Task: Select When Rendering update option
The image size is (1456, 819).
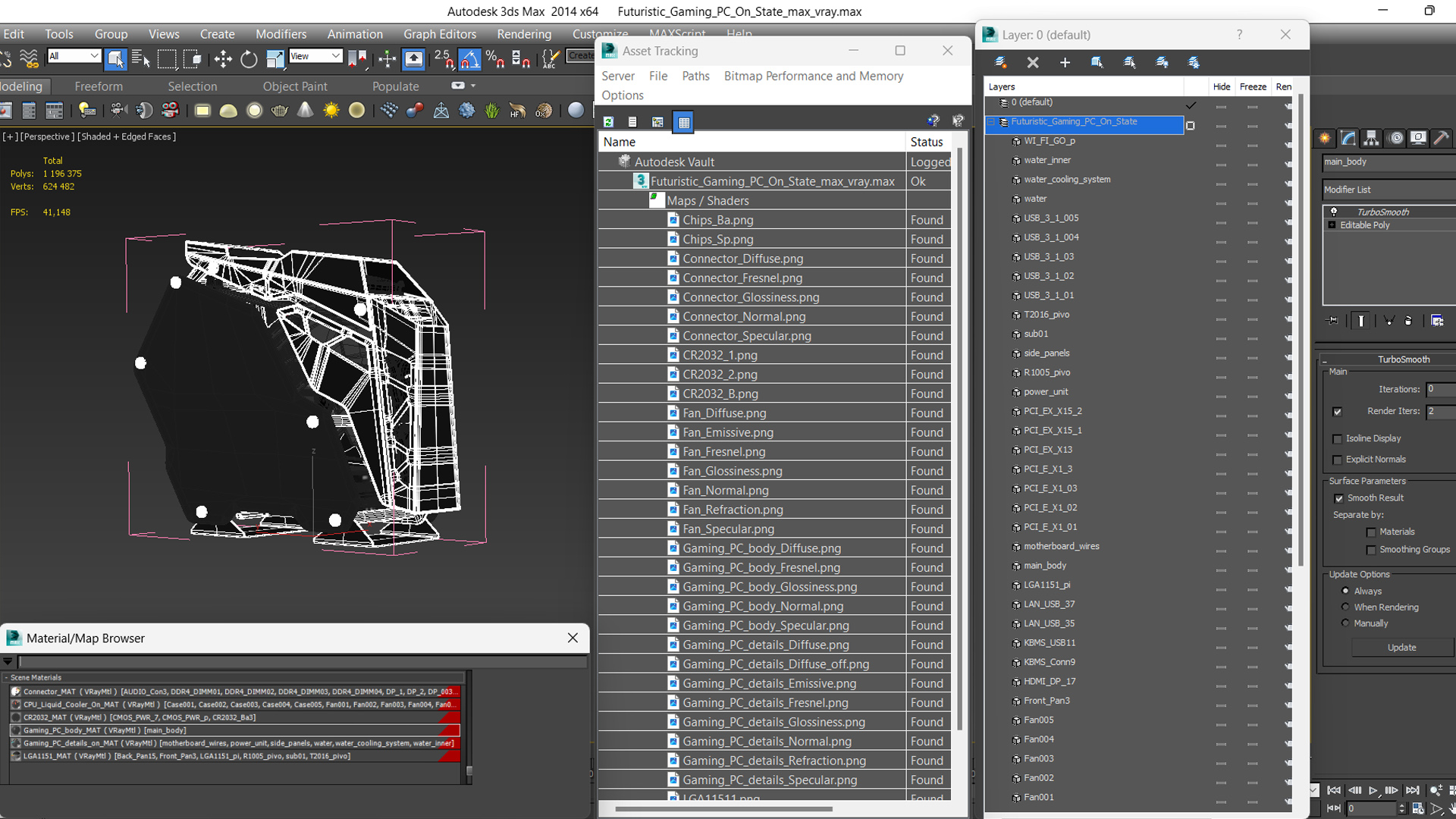Action: pos(1345,607)
